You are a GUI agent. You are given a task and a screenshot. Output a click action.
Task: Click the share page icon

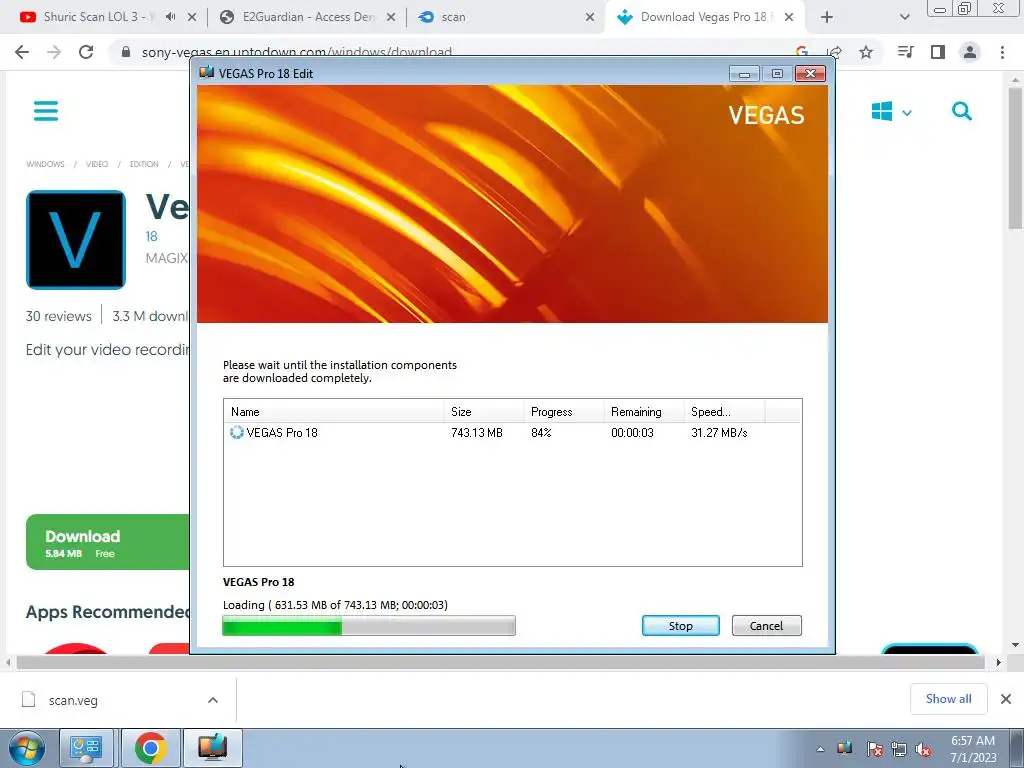pyautogui.click(x=834, y=52)
